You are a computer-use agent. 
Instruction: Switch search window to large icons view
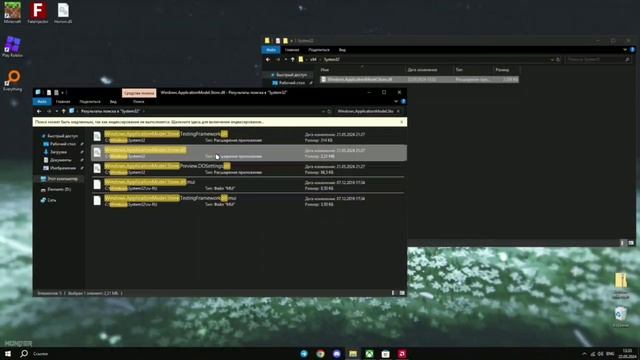click(x=402, y=293)
